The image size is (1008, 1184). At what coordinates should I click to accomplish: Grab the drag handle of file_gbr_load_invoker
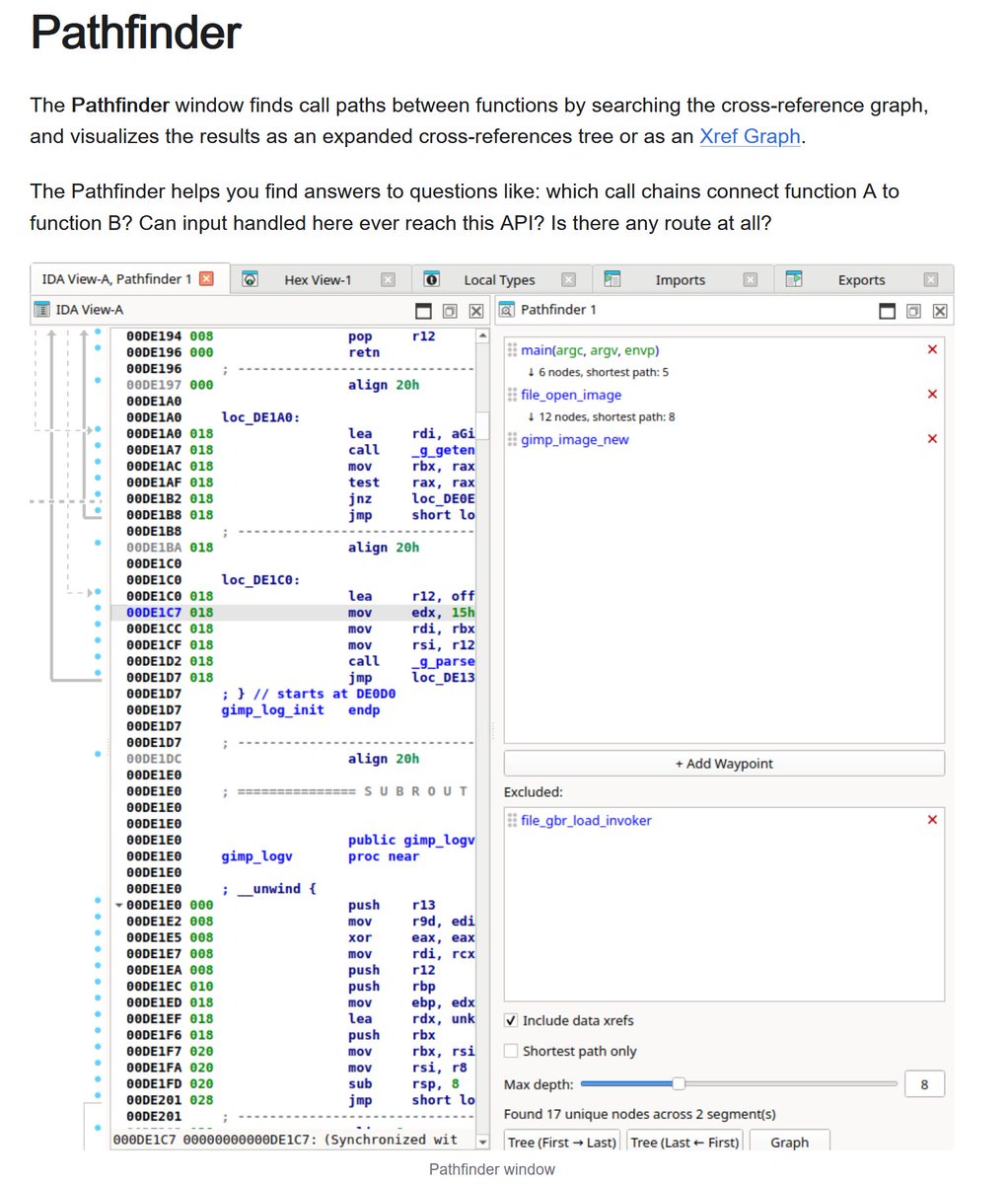point(512,820)
